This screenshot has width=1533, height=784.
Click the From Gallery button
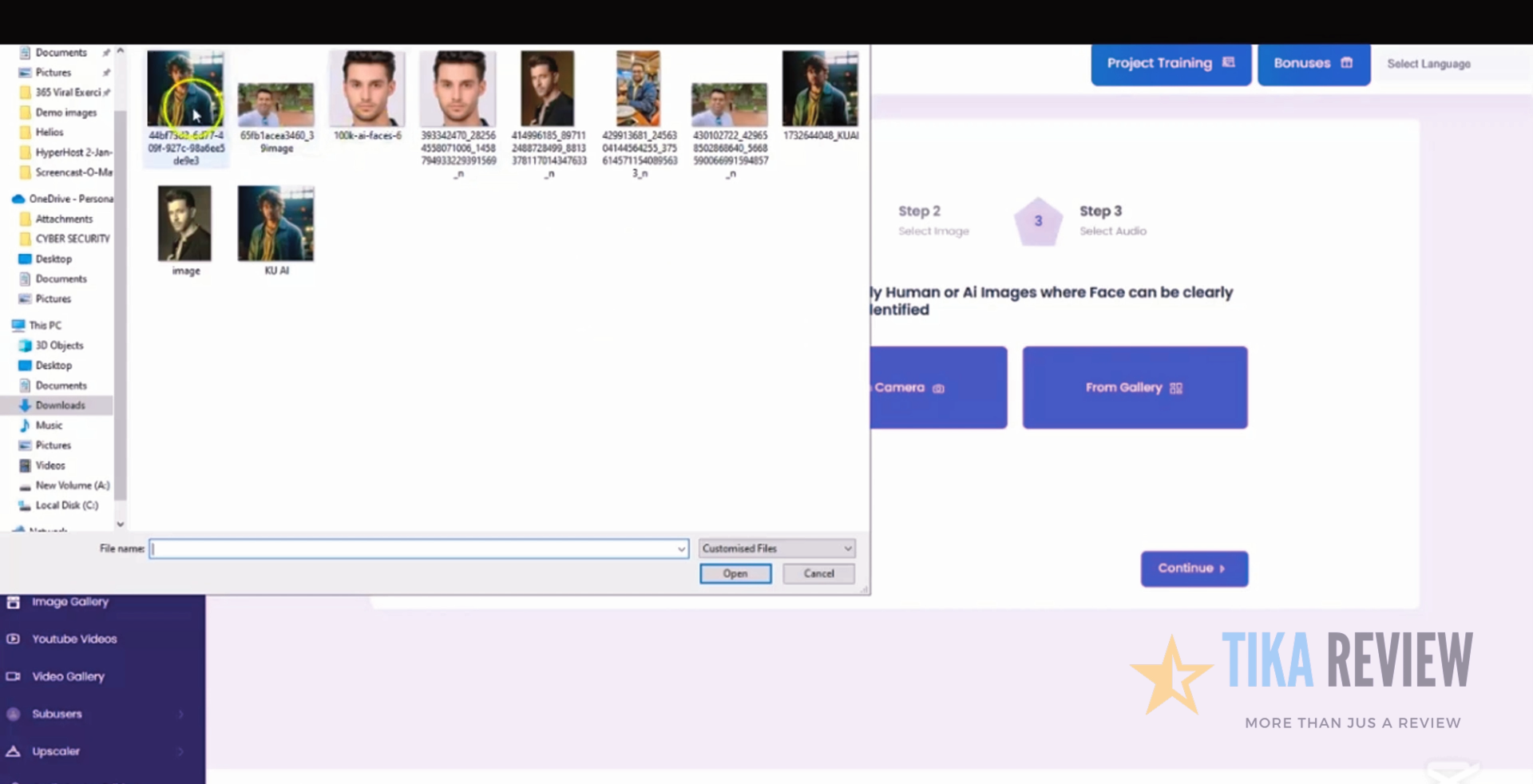[x=1135, y=387]
